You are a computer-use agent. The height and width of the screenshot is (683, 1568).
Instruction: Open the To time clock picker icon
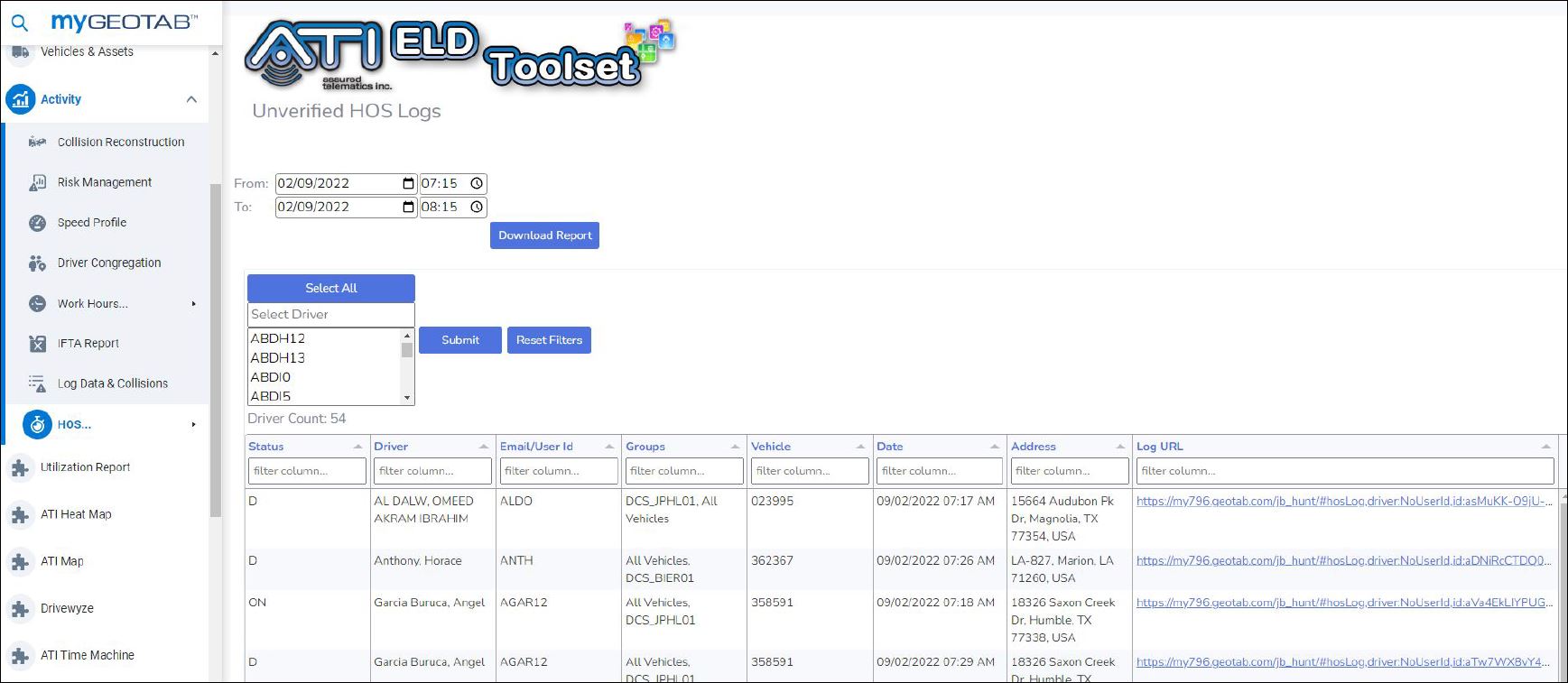pyautogui.click(x=477, y=207)
